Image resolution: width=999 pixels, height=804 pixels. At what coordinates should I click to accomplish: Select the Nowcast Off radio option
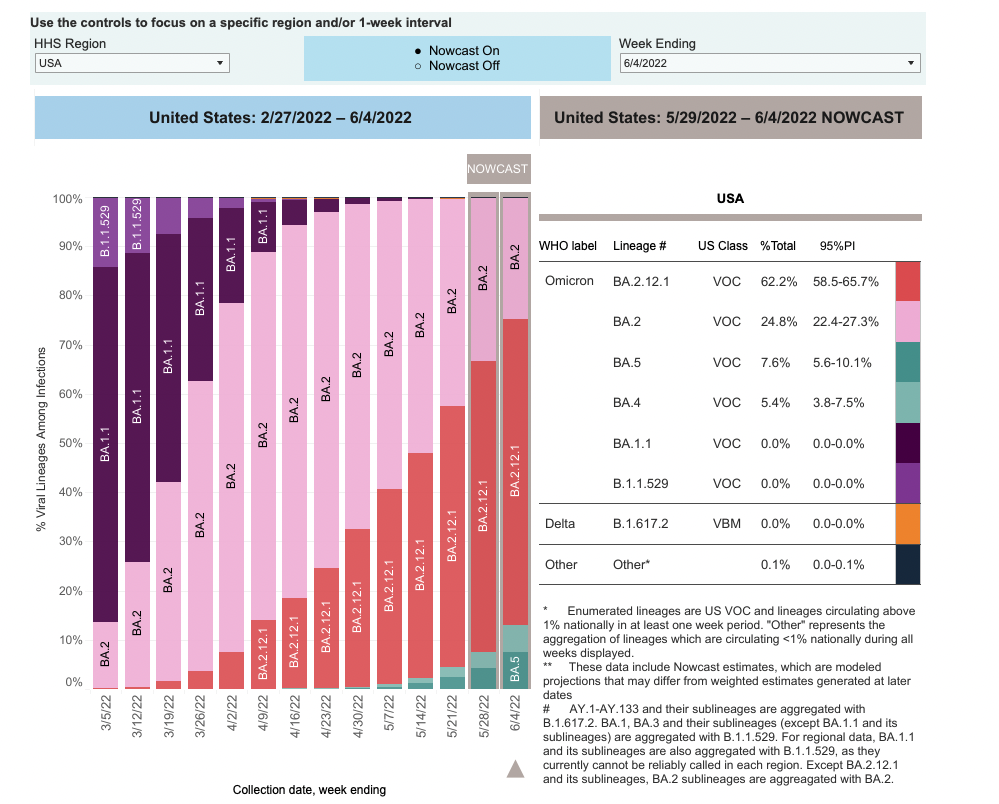pos(418,66)
